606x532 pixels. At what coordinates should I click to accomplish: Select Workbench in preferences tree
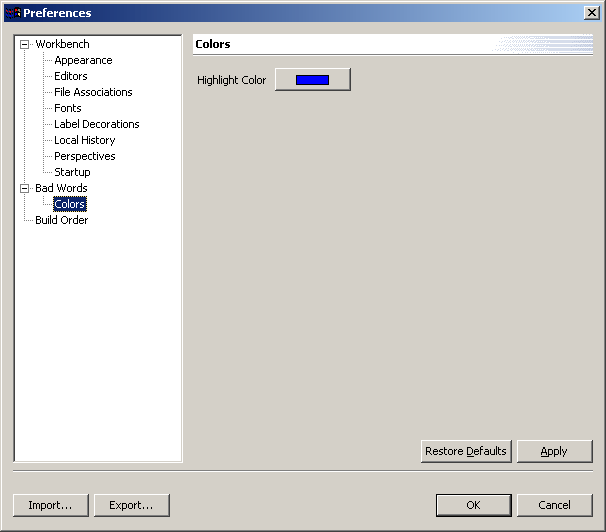62,44
